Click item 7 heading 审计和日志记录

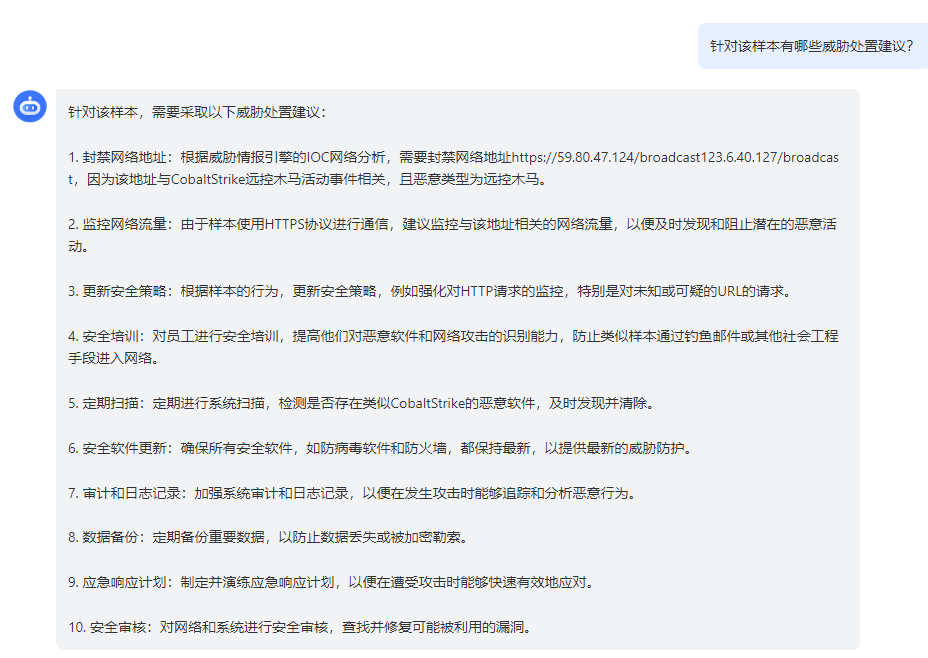pos(131,494)
